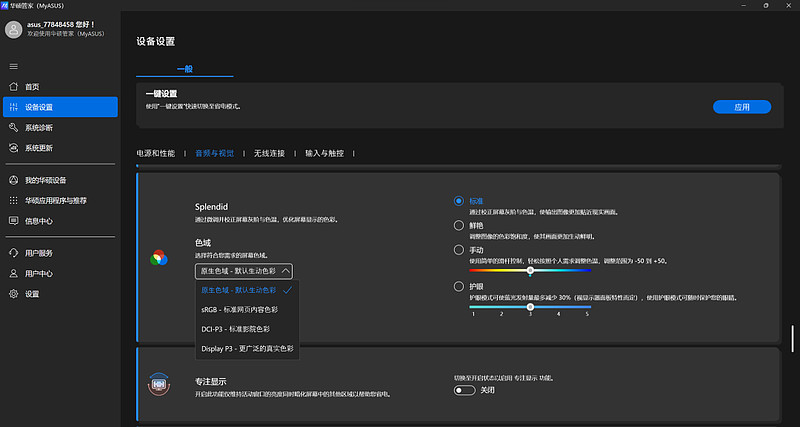This screenshot has height=427, width=800.
Task: Open 首页 in the sidebar
Action: click(60, 87)
